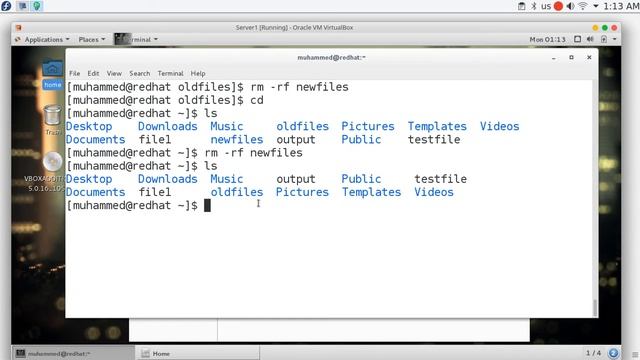Click the blue window icon beside Fedora logo
This screenshot has height=360, width=640.
[23, 6]
